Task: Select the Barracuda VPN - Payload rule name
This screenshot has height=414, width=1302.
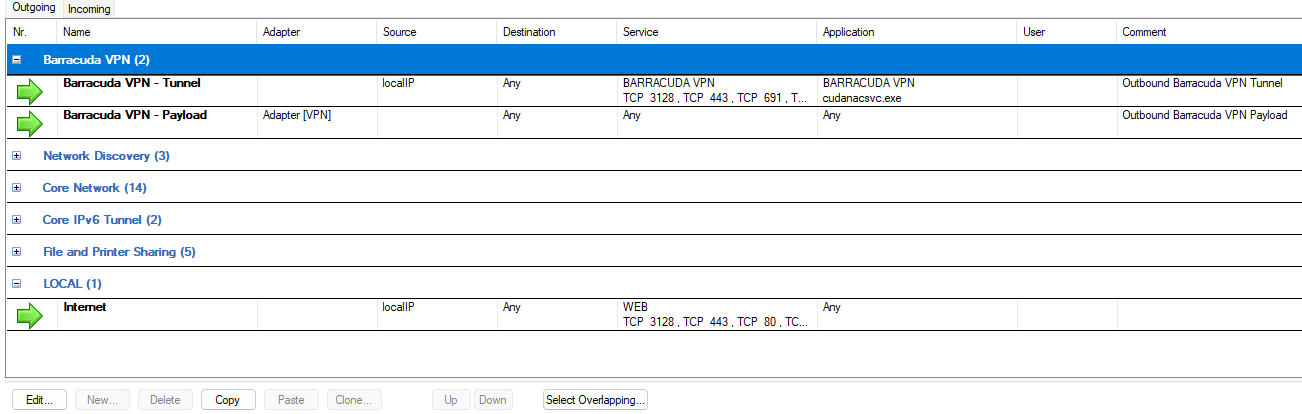Action: (135, 115)
